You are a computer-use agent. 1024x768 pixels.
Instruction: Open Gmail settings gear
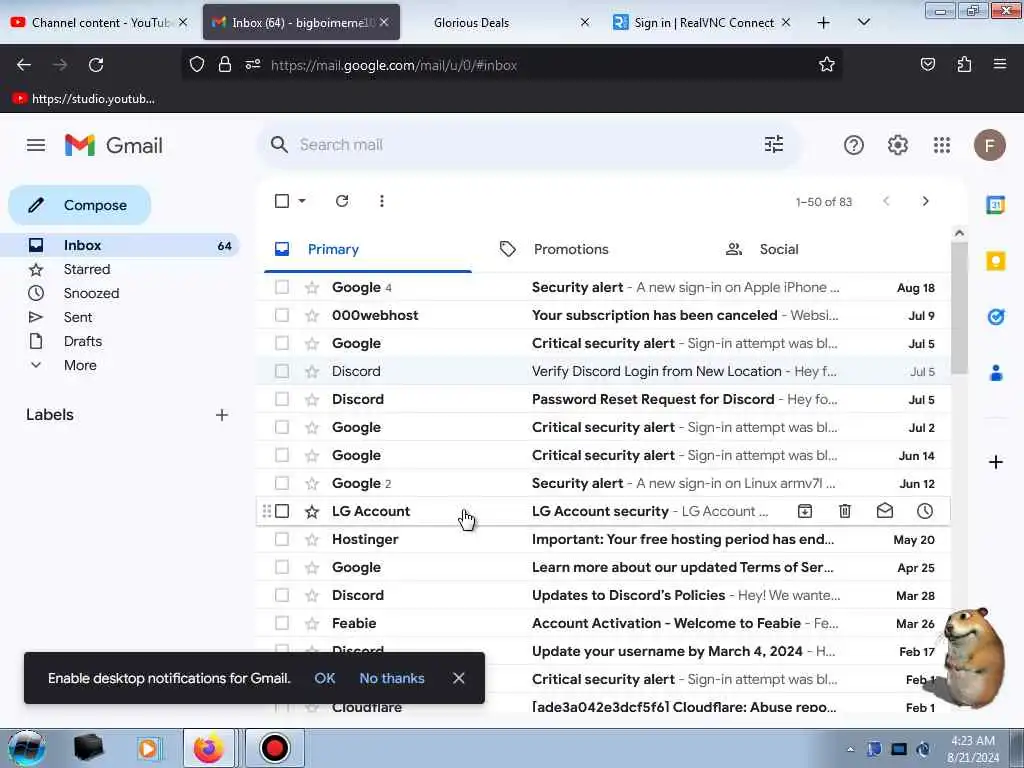coord(897,145)
